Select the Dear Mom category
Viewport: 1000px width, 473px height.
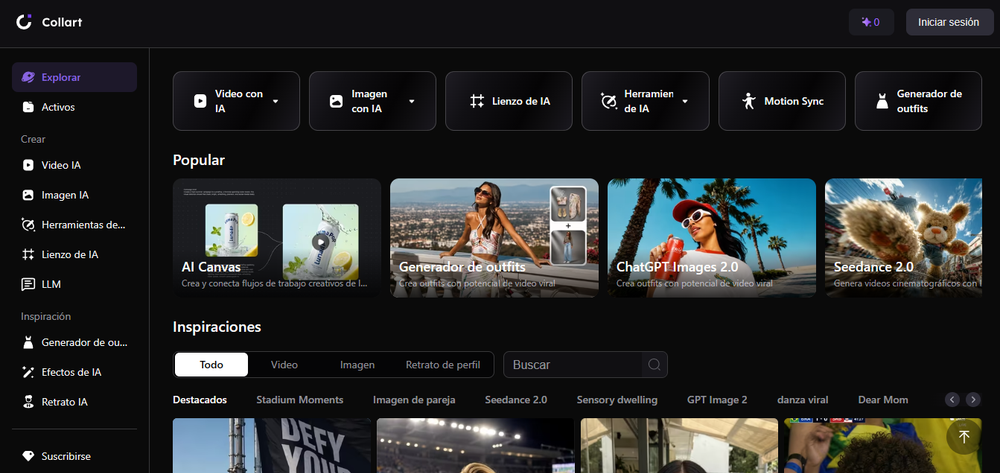point(883,400)
